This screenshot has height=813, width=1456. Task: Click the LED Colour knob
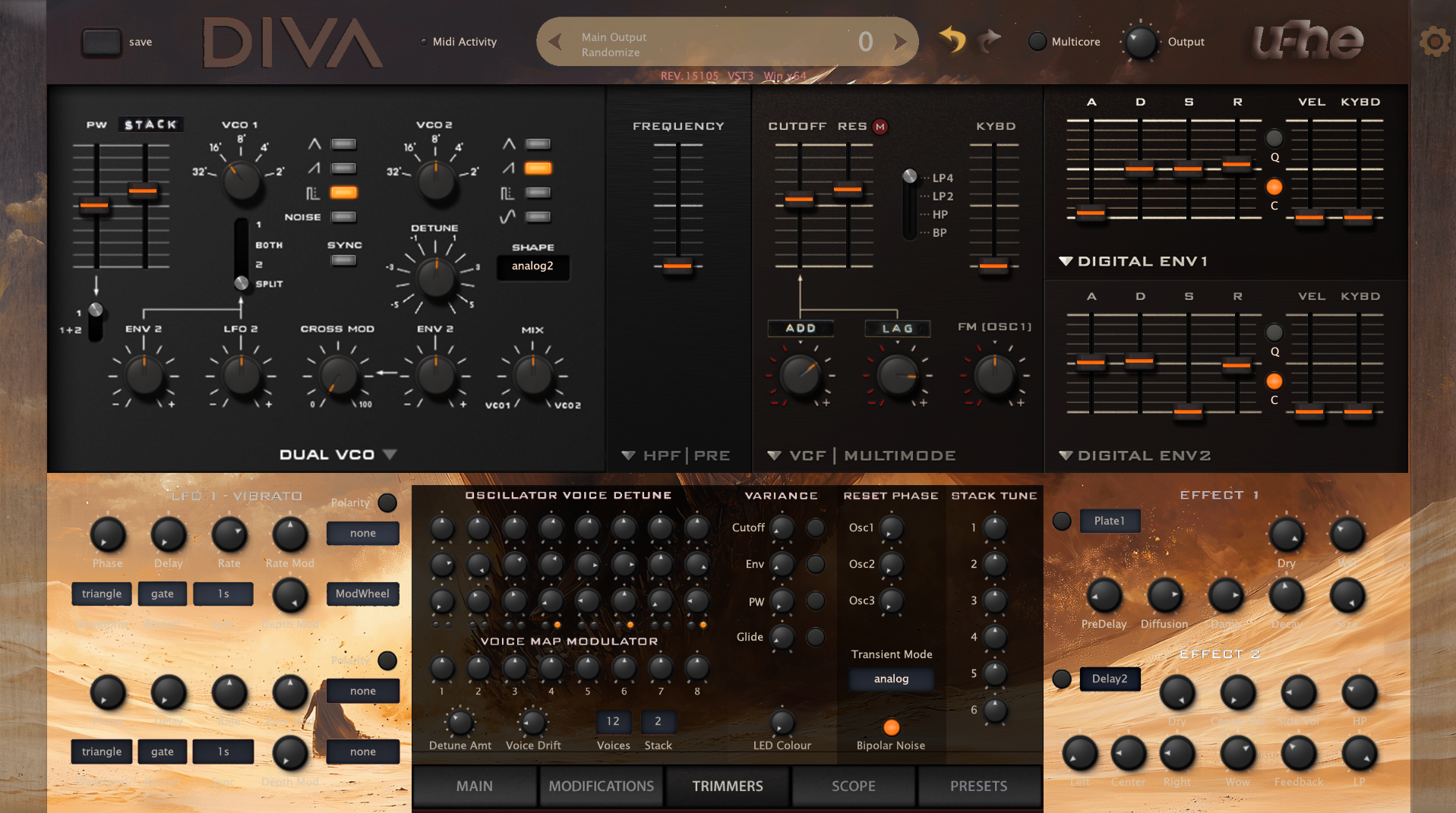click(782, 722)
